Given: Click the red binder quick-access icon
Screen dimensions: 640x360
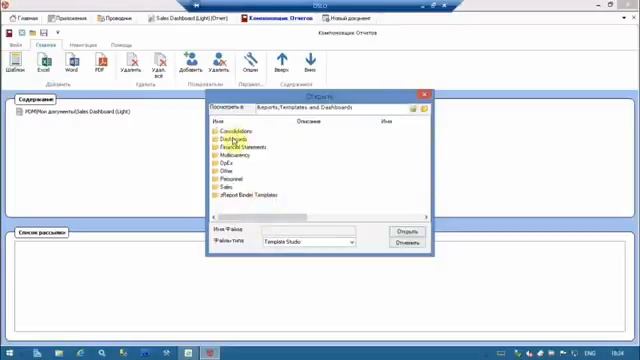Looking at the screenshot, I should (9, 33).
